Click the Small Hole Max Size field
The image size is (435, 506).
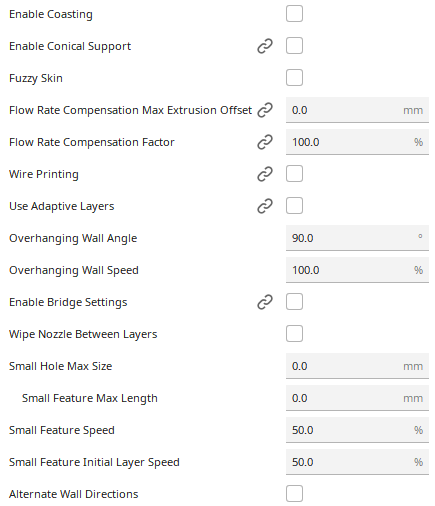pyautogui.click(x=357, y=366)
